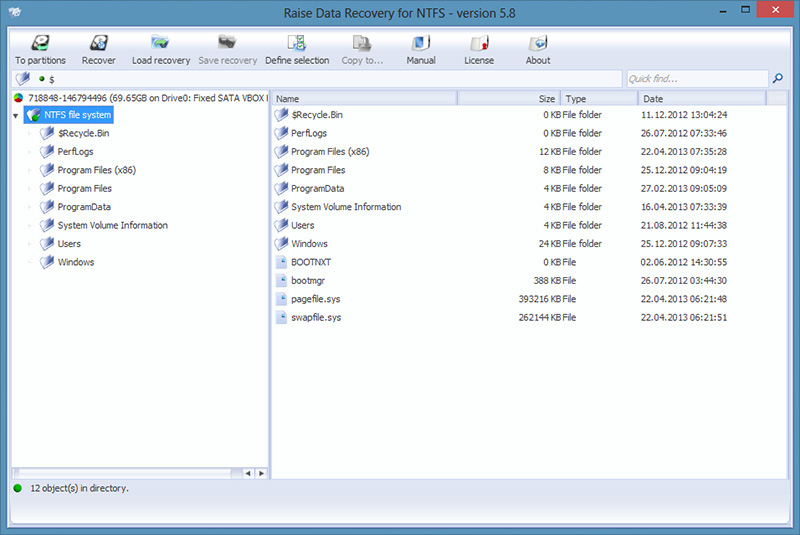Expand System Volume Information tree node

(30, 225)
